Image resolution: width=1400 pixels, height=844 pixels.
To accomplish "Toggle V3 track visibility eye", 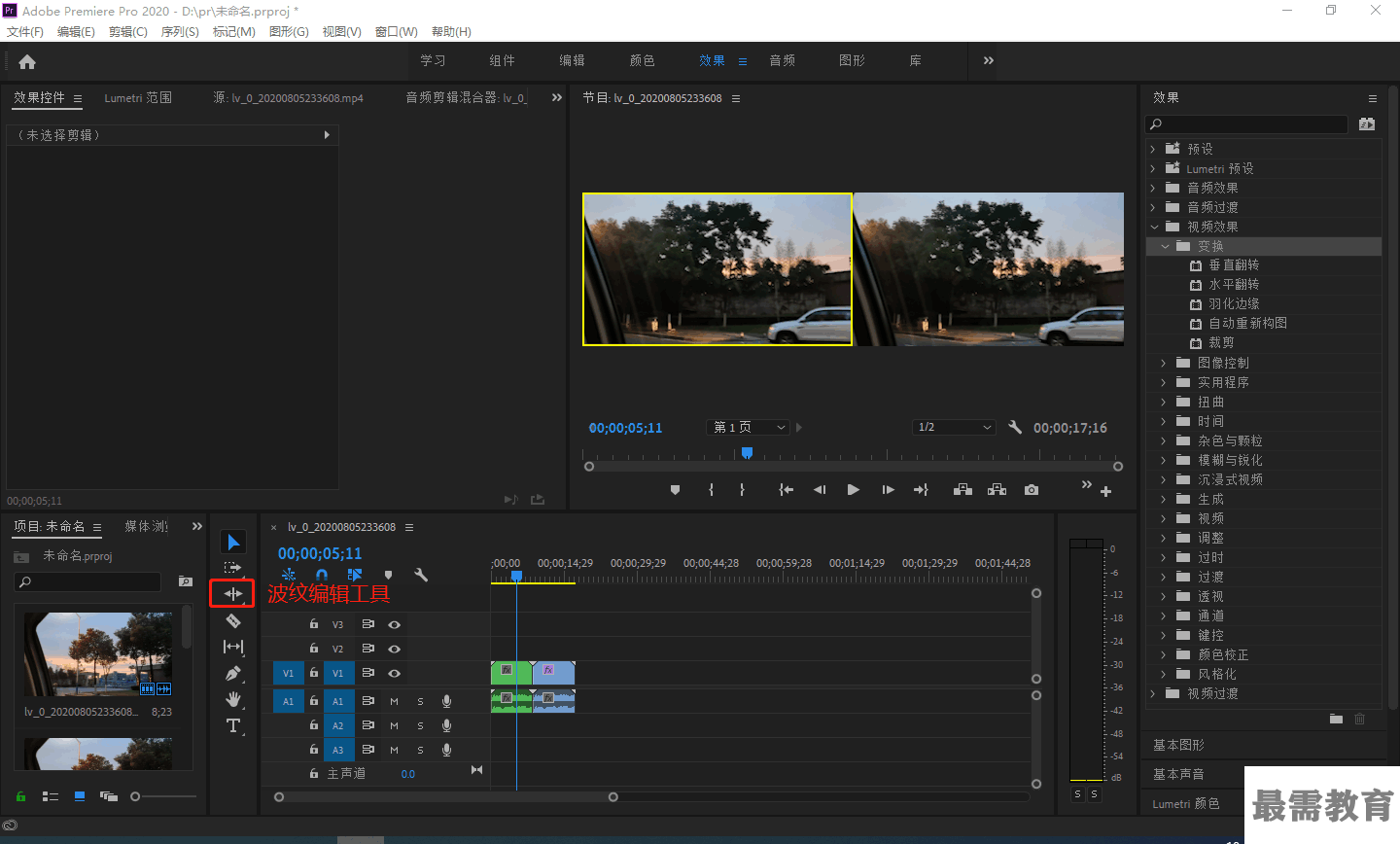I will tap(395, 624).
